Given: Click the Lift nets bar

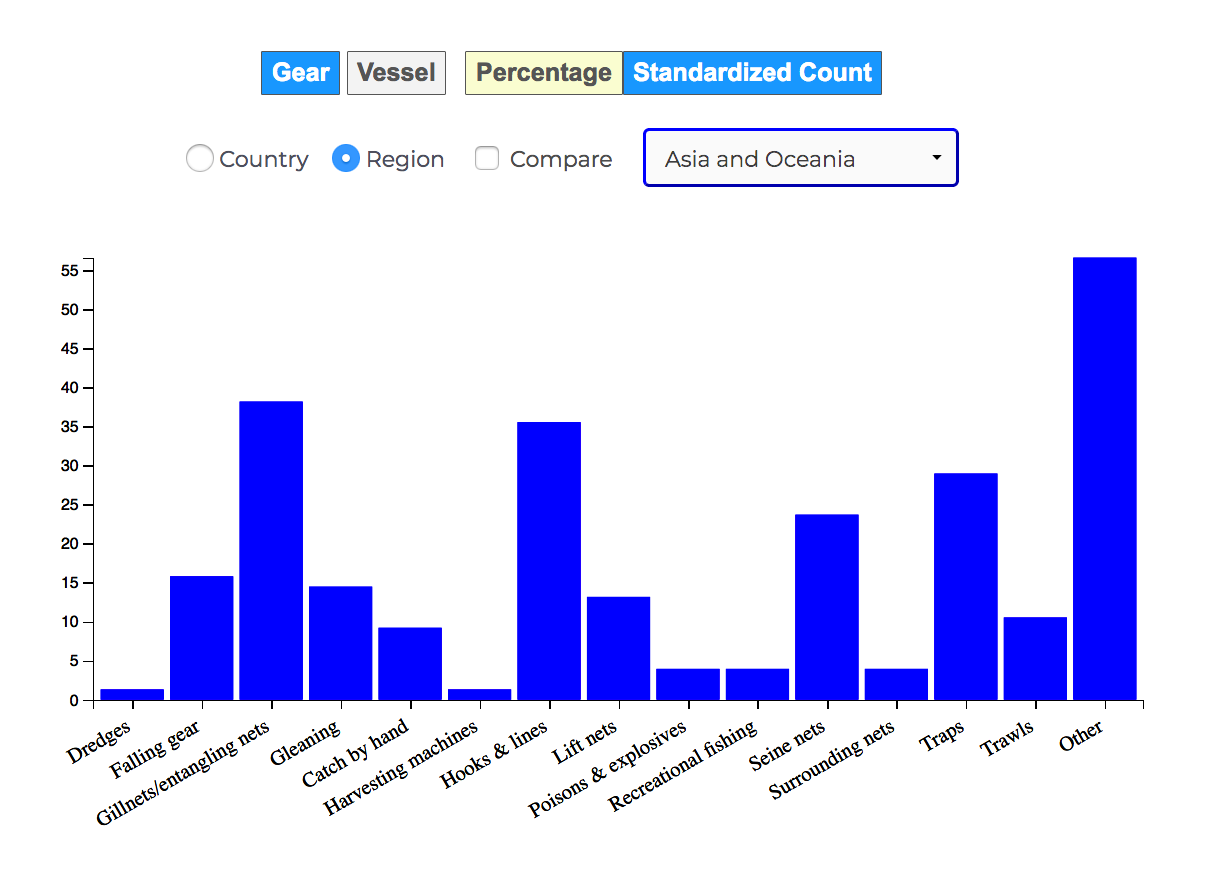Looking at the screenshot, I should (x=618, y=648).
